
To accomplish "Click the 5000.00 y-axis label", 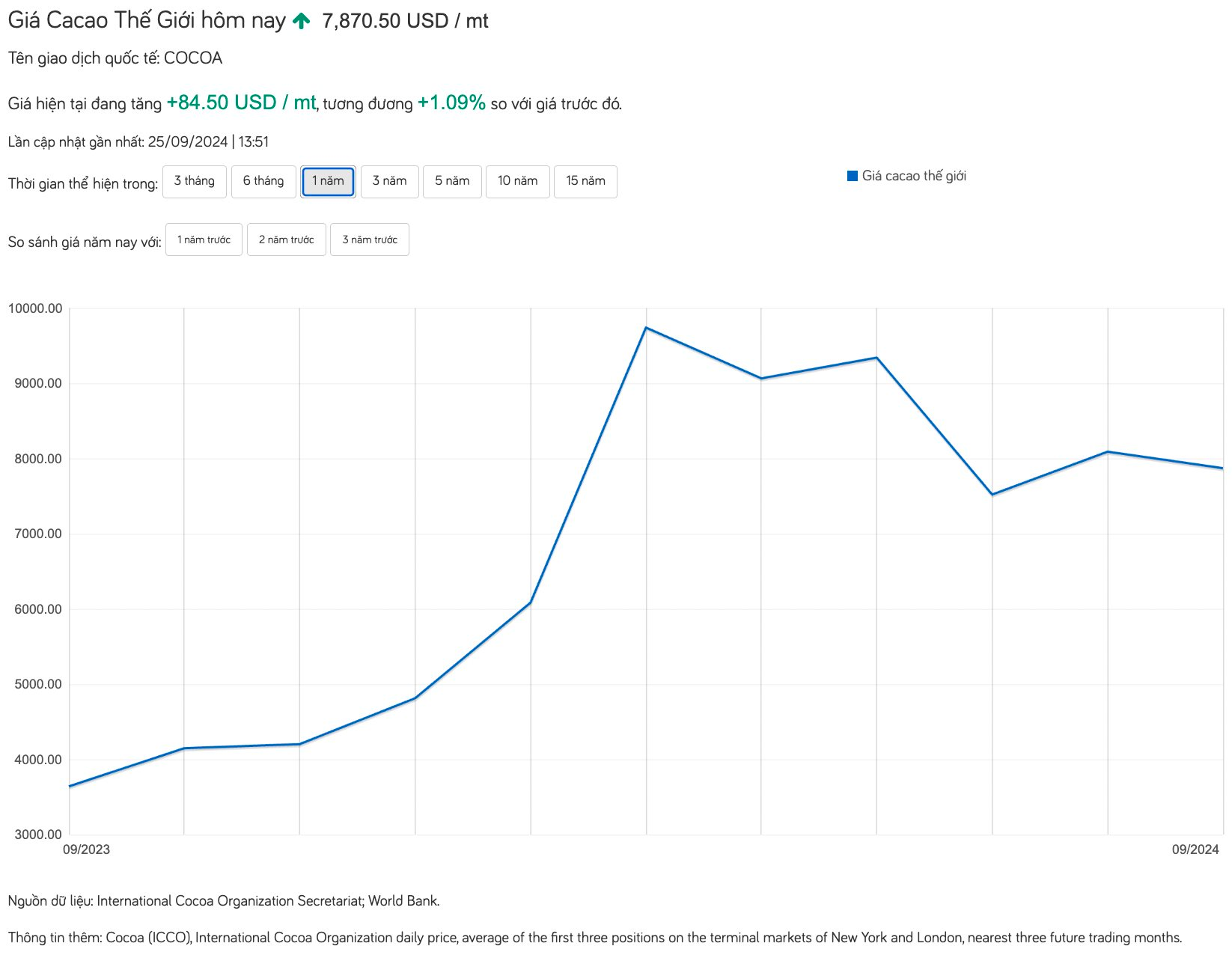I will [38, 684].
